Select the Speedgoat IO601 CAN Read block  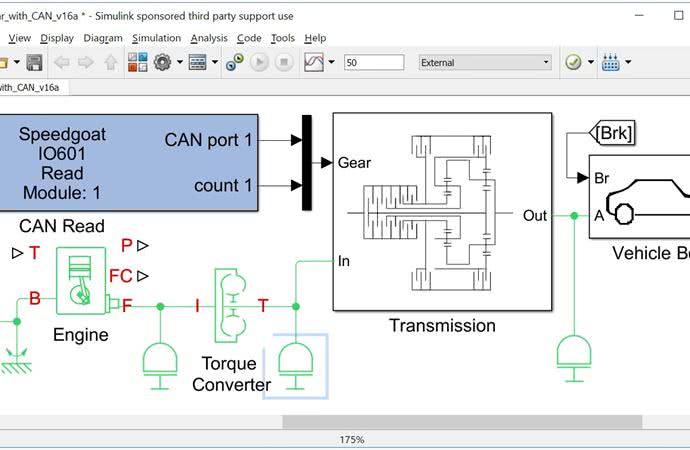(129, 162)
